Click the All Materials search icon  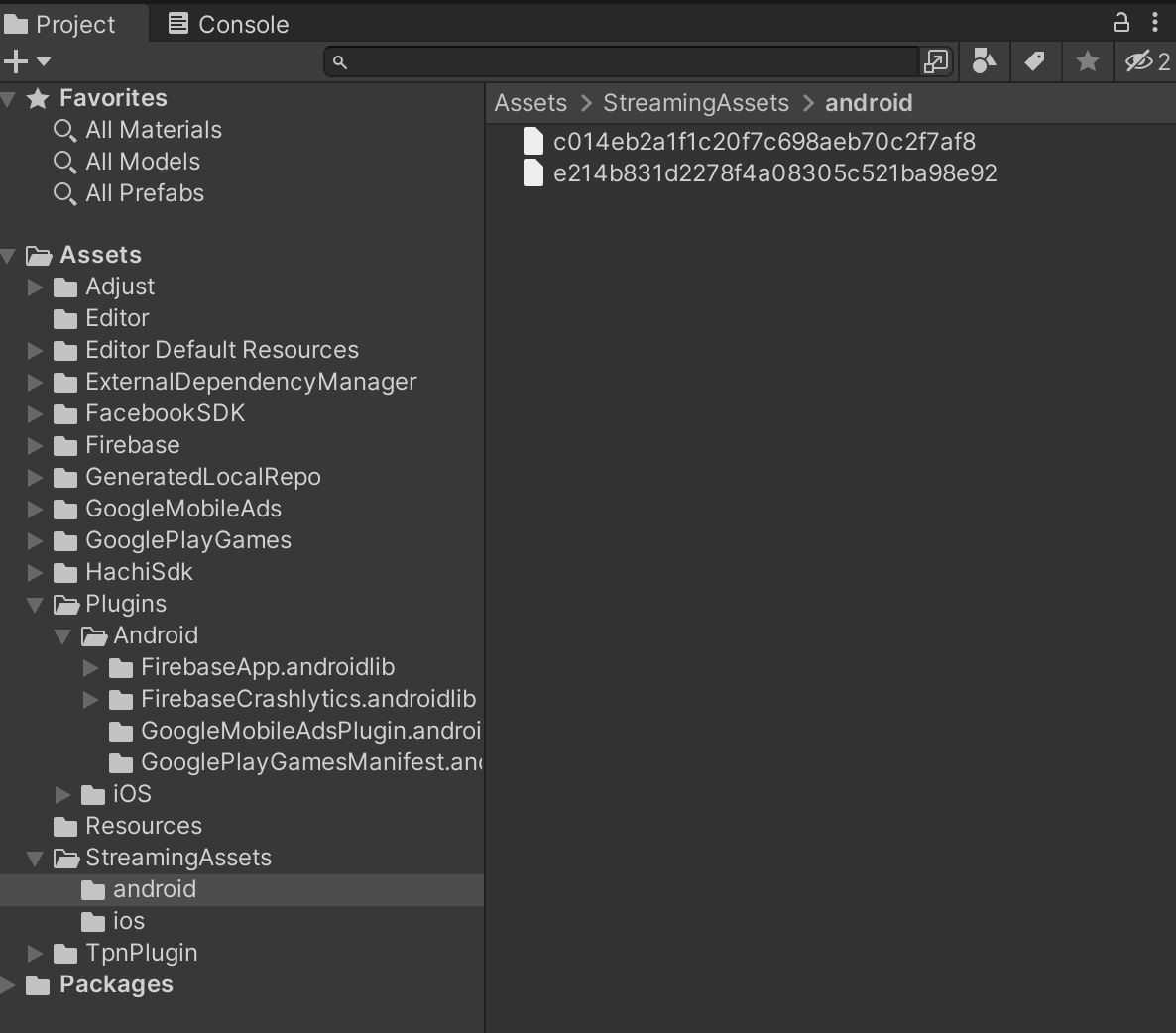click(x=65, y=131)
